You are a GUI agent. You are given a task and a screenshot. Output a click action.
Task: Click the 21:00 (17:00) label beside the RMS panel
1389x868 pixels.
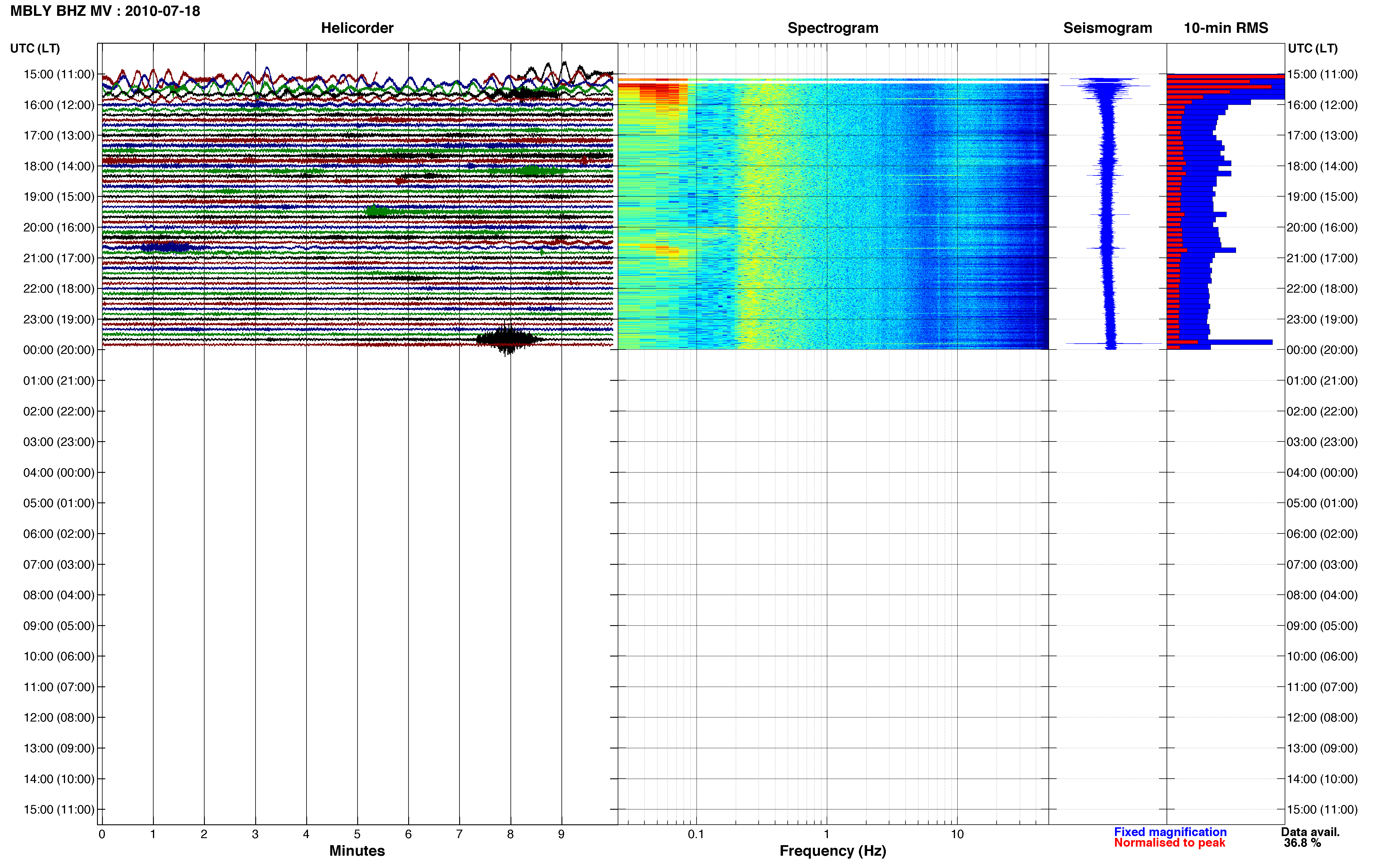(x=1322, y=258)
